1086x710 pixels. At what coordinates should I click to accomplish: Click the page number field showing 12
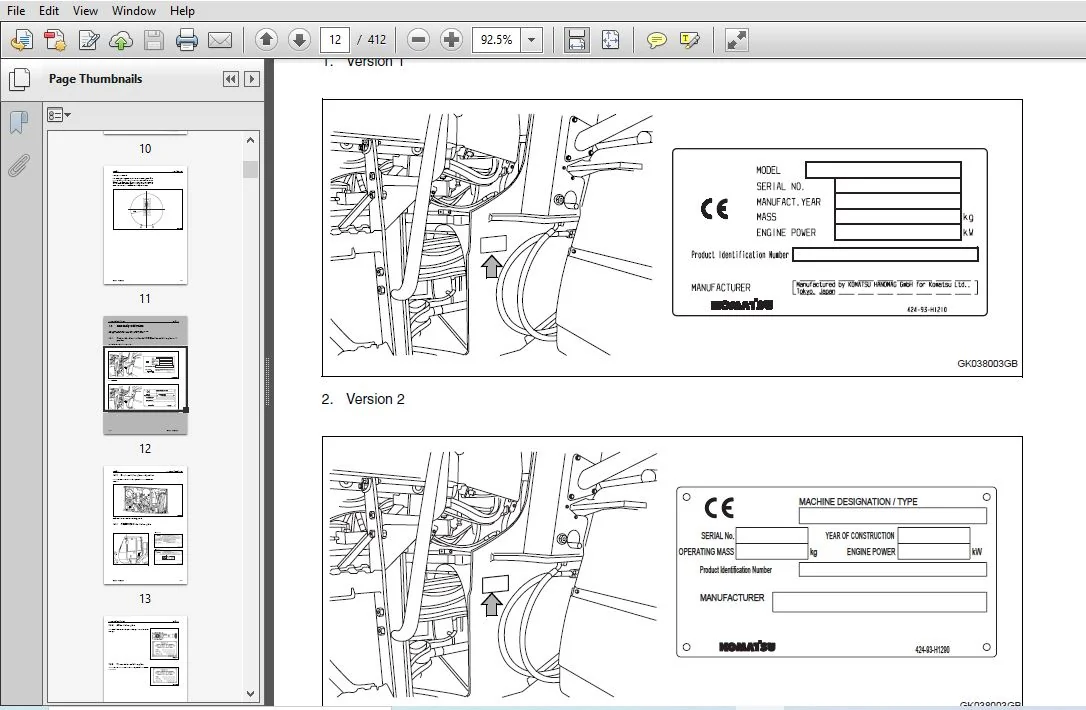[335, 40]
